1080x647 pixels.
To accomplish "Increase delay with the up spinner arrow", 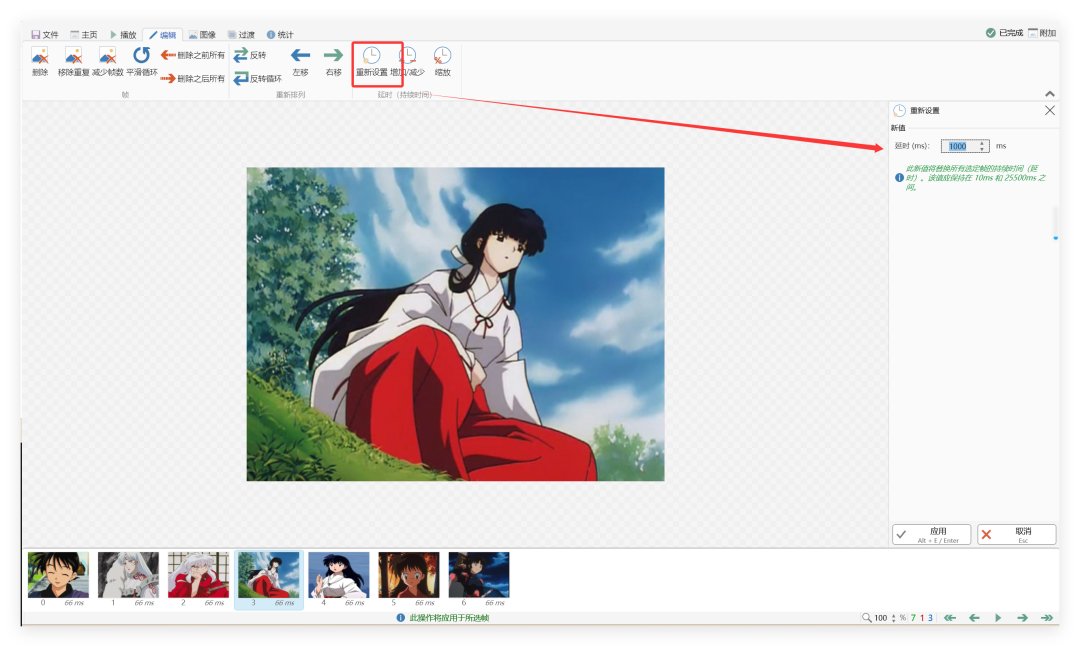I will pyautogui.click(x=983, y=143).
